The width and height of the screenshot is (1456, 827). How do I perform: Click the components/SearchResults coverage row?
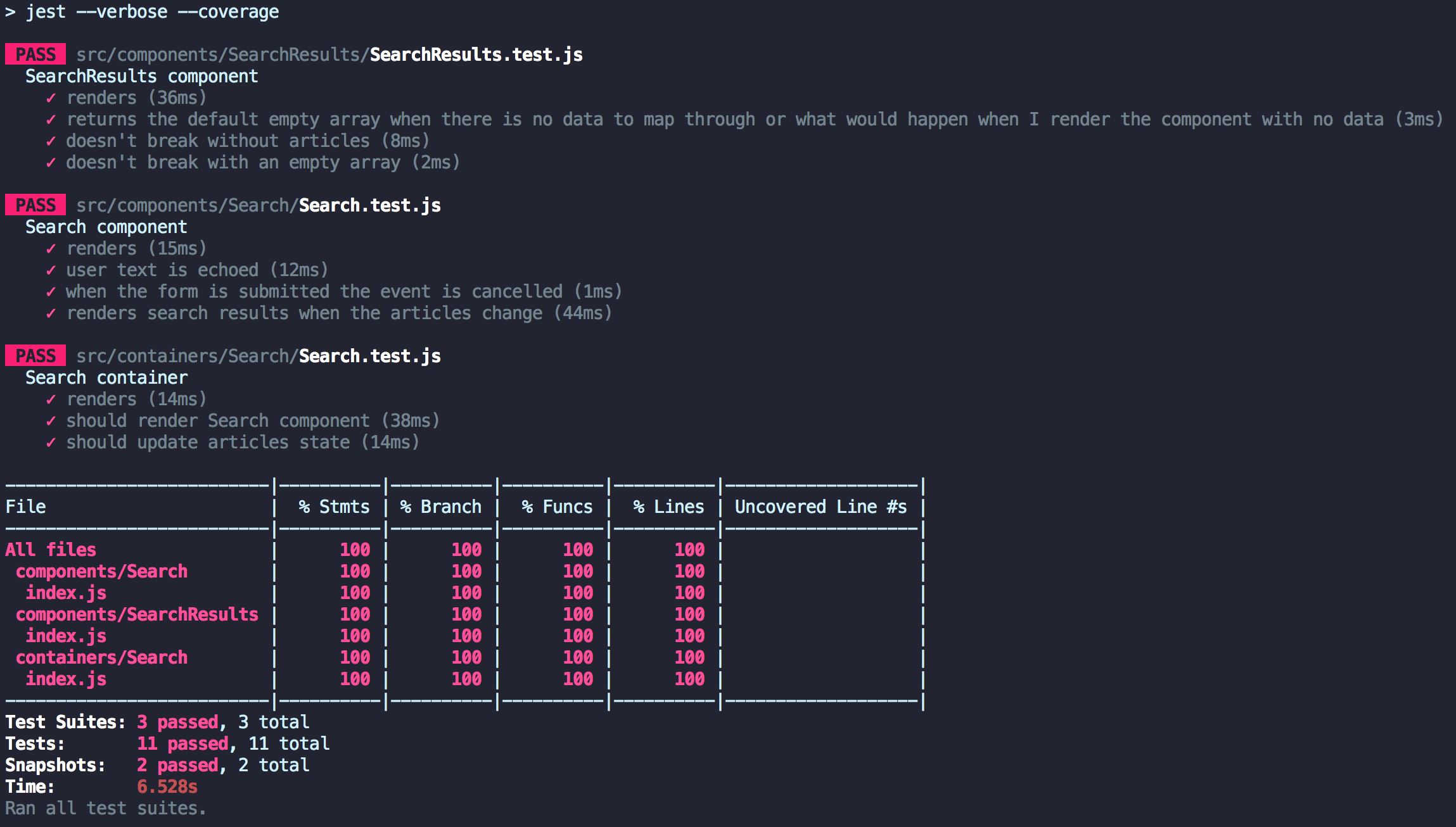coord(137,614)
